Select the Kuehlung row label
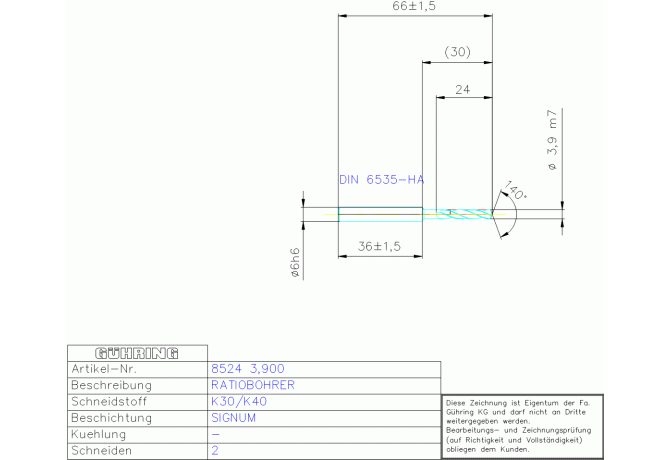This screenshot has height=460, width=670. 99,435
